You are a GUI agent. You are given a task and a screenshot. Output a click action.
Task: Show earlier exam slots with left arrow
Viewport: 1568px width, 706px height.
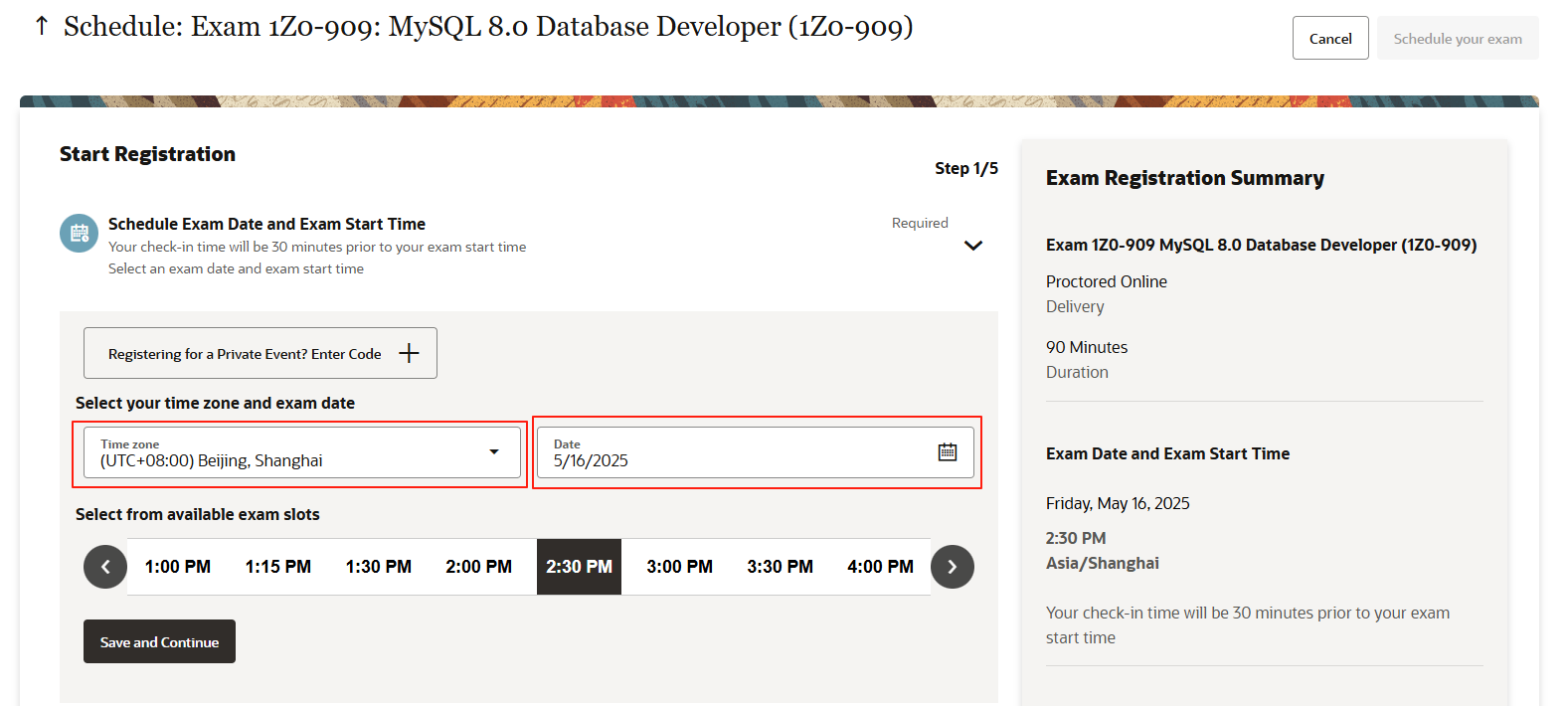click(x=105, y=567)
